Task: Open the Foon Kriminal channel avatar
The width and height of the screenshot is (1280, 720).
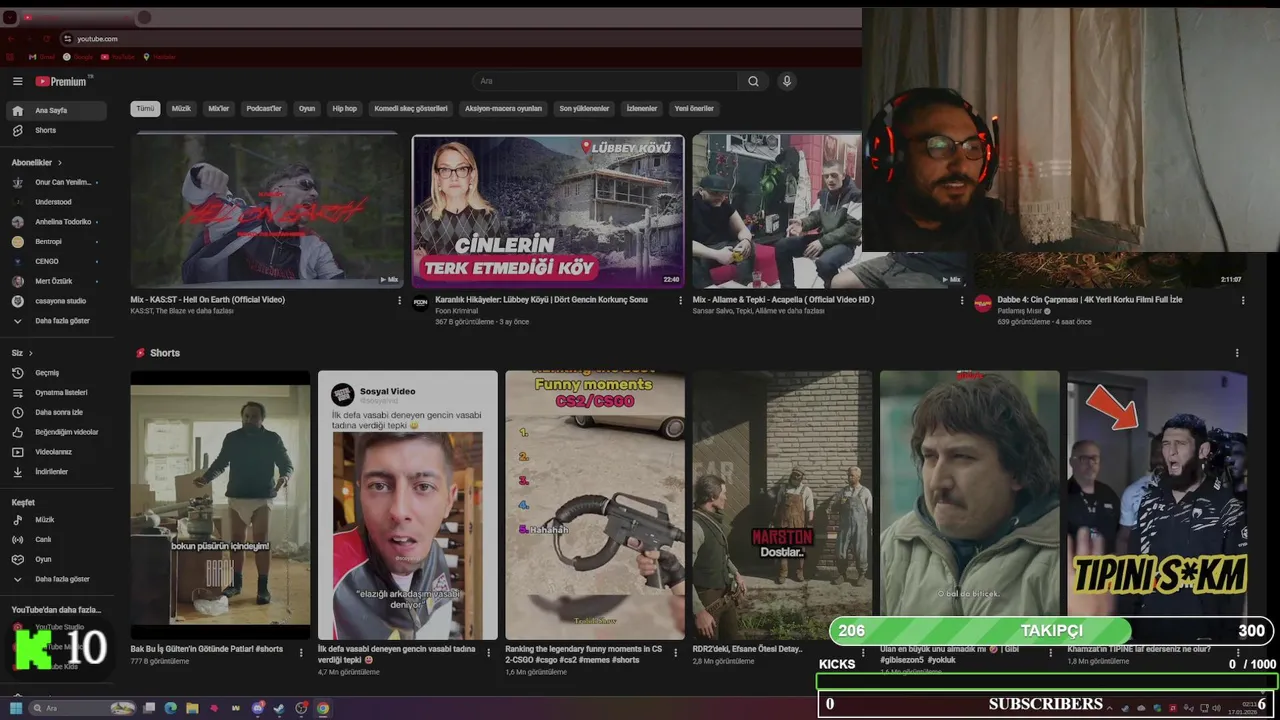Action: point(421,304)
